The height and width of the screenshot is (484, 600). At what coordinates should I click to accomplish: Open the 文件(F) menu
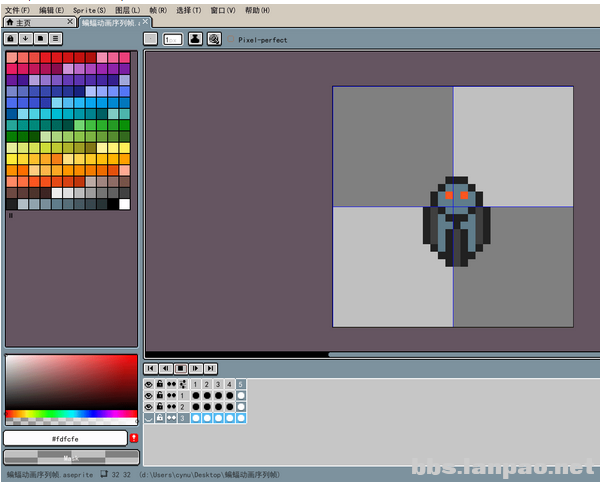(17, 10)
